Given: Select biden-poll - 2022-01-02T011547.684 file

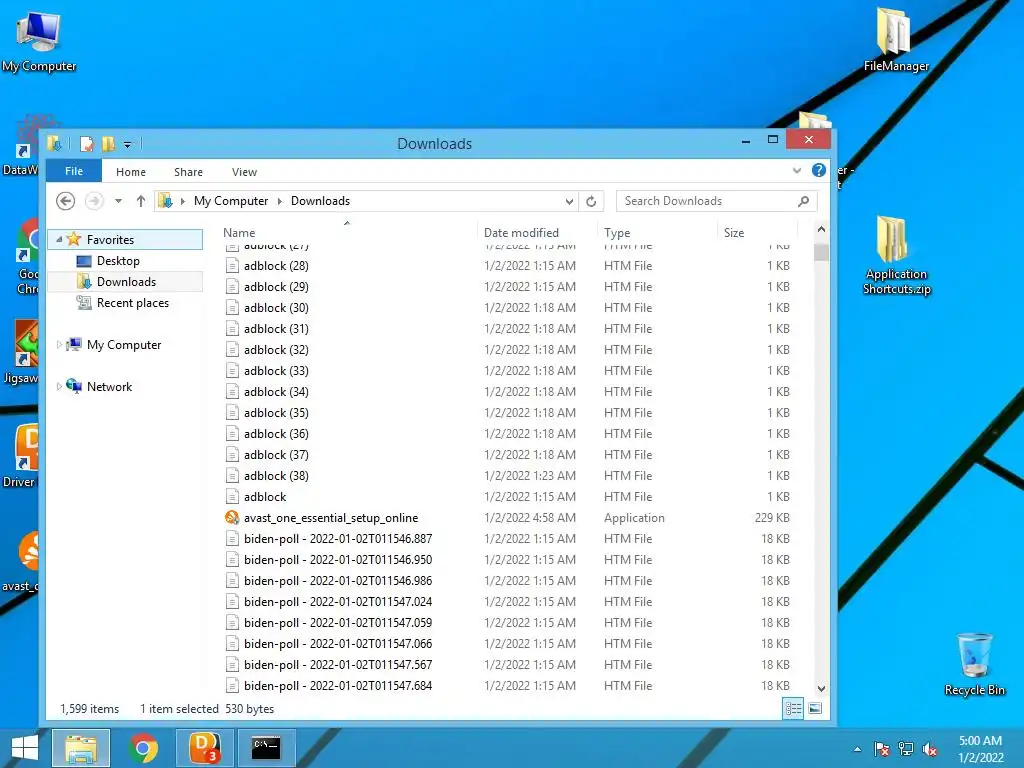Looking at the screenshot, I should 338,686.
